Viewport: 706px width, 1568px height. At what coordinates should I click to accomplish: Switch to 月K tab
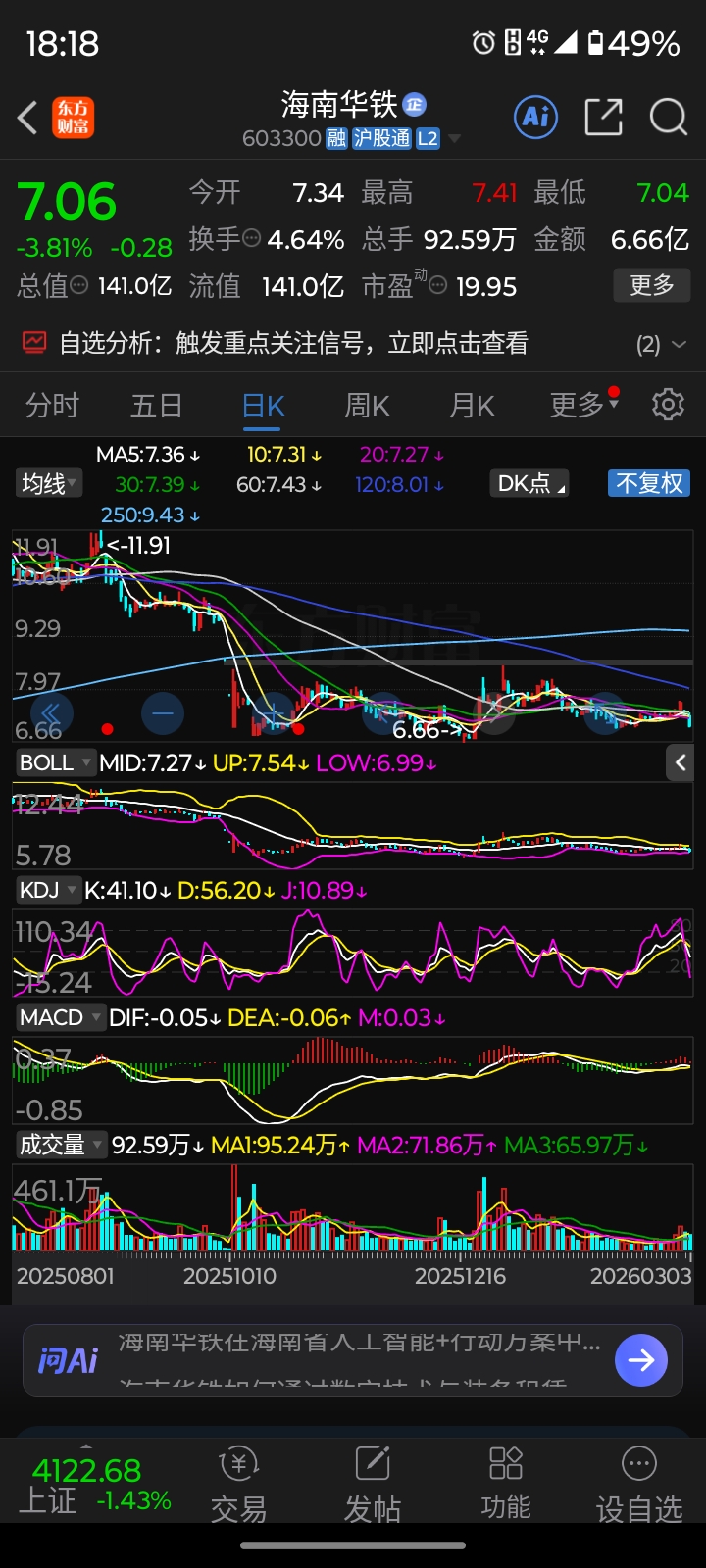pyautogui.click(x=472, y=405)
